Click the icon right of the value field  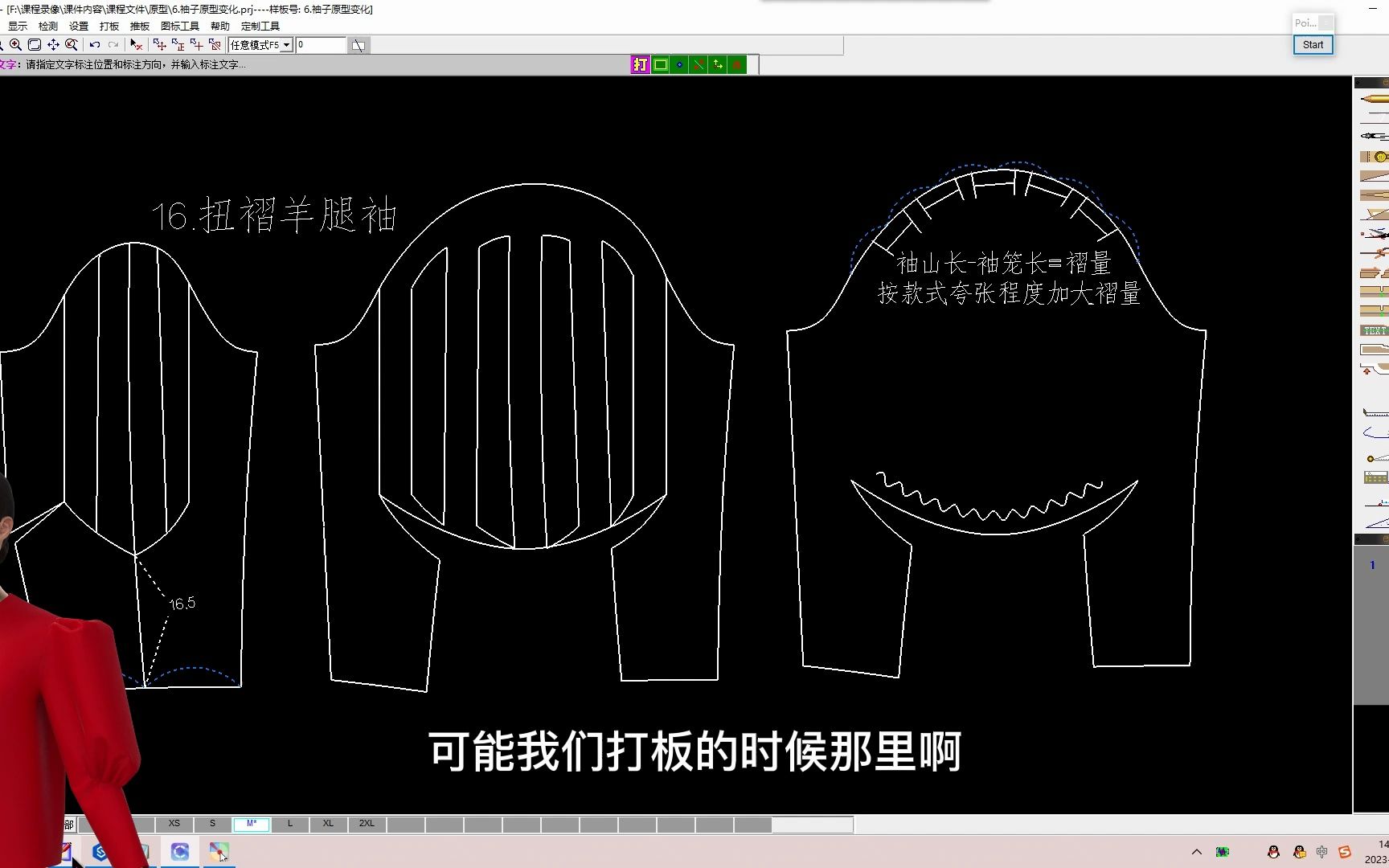(359, 46)
